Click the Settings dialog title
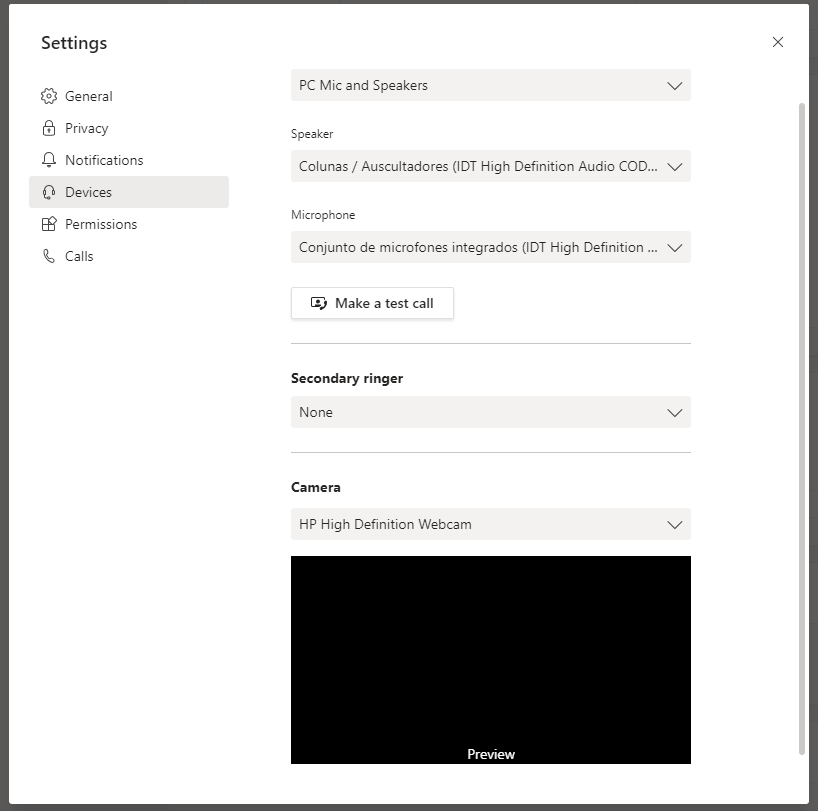818x811 pixels. coord(74,43)
